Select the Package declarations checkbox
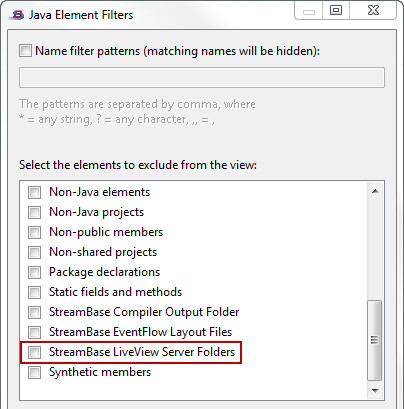The height and width of the screenshot is (409, 404). coord(34,272)
